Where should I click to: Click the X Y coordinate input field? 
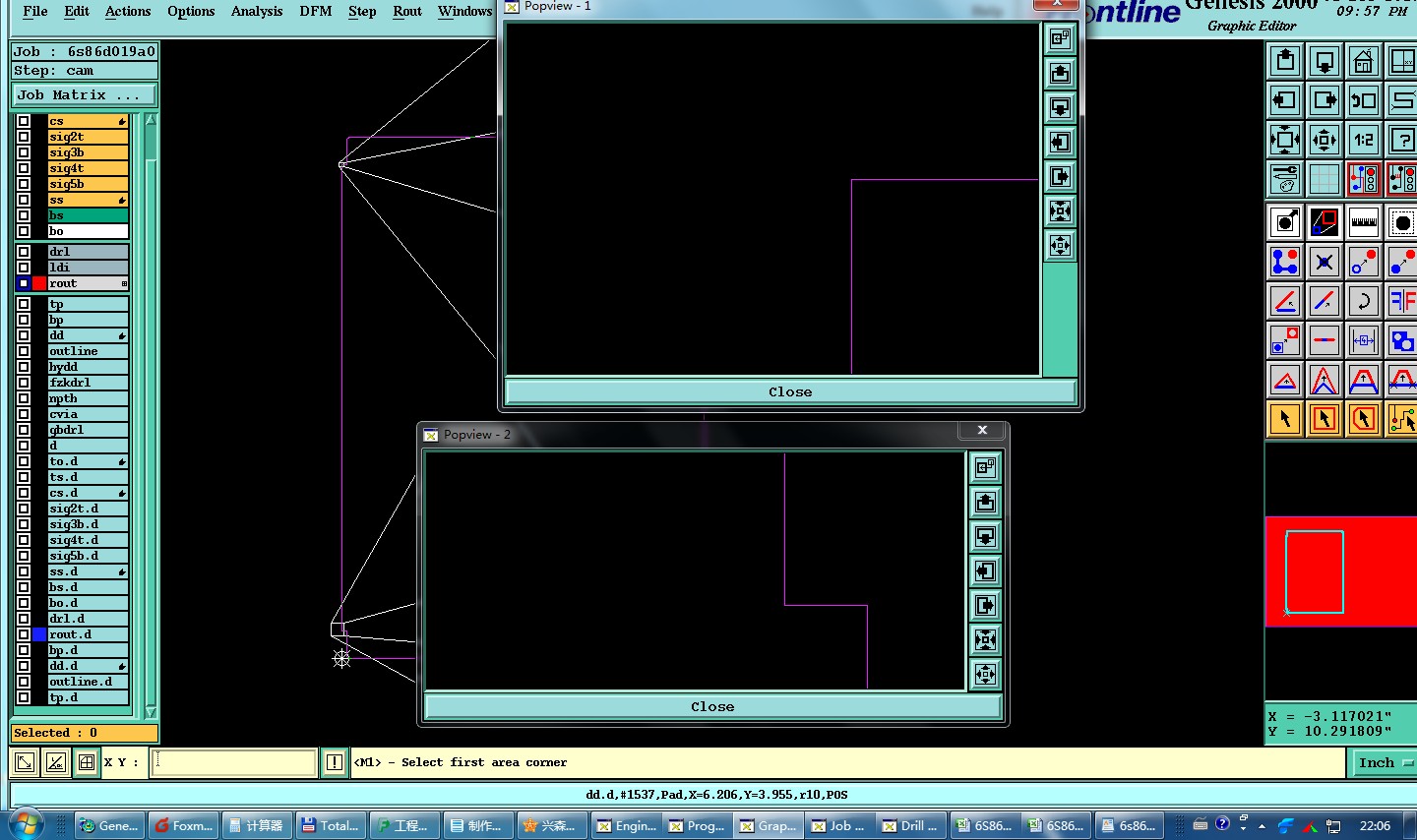coord(233,762)
